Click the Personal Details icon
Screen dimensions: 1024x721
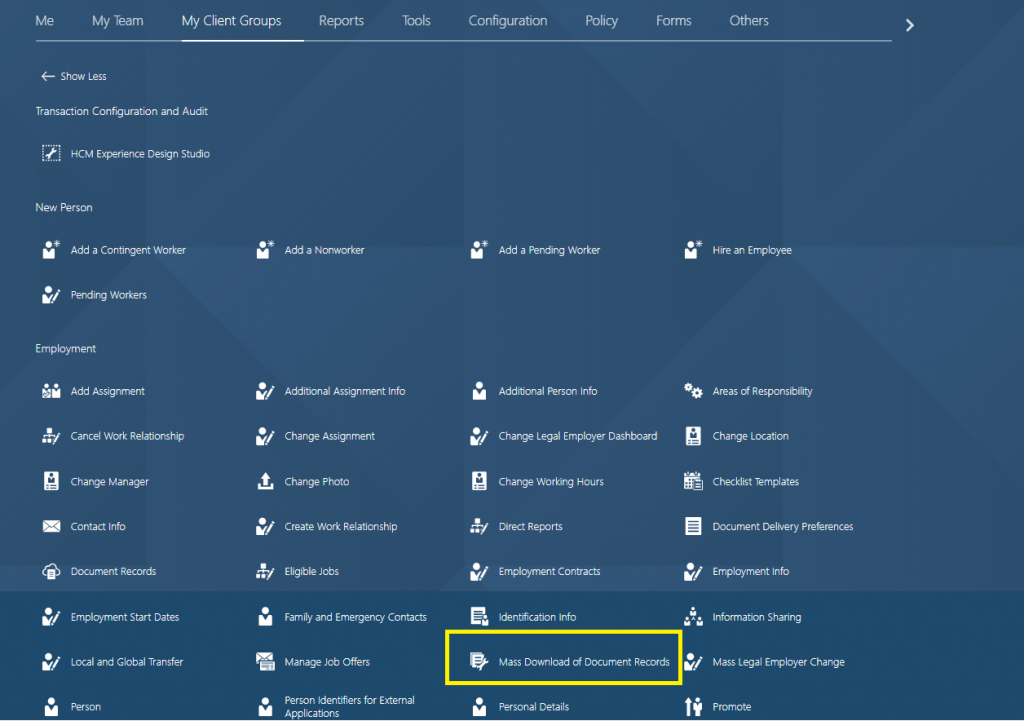pos(479,707)
